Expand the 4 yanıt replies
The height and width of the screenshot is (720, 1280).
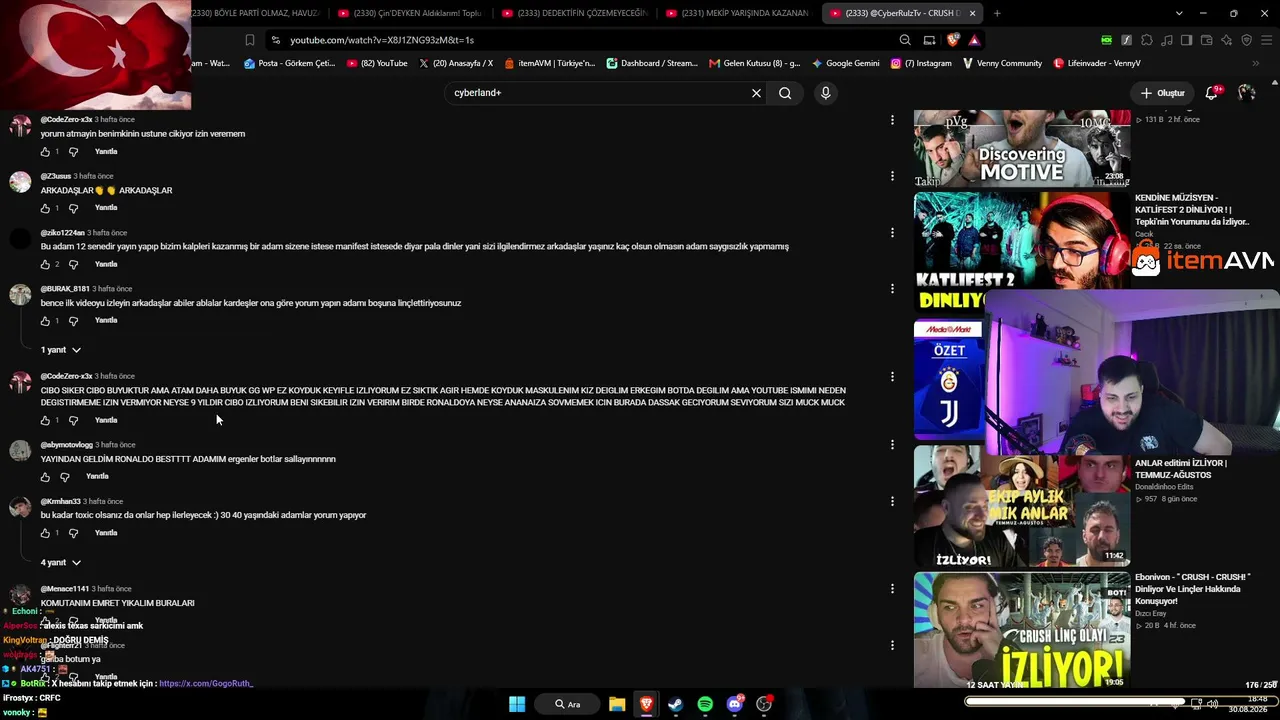(x=61, y=563)
